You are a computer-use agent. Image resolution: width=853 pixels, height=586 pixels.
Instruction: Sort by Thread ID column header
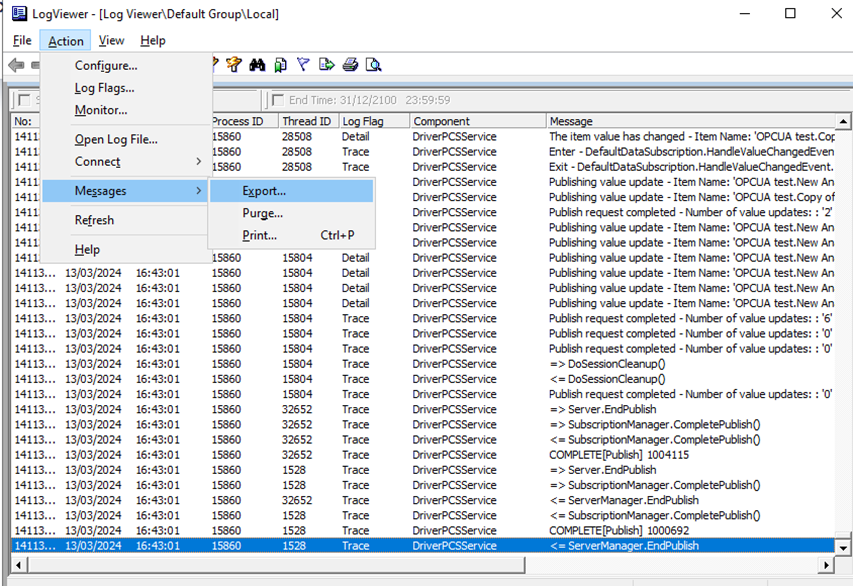(308, 121)
